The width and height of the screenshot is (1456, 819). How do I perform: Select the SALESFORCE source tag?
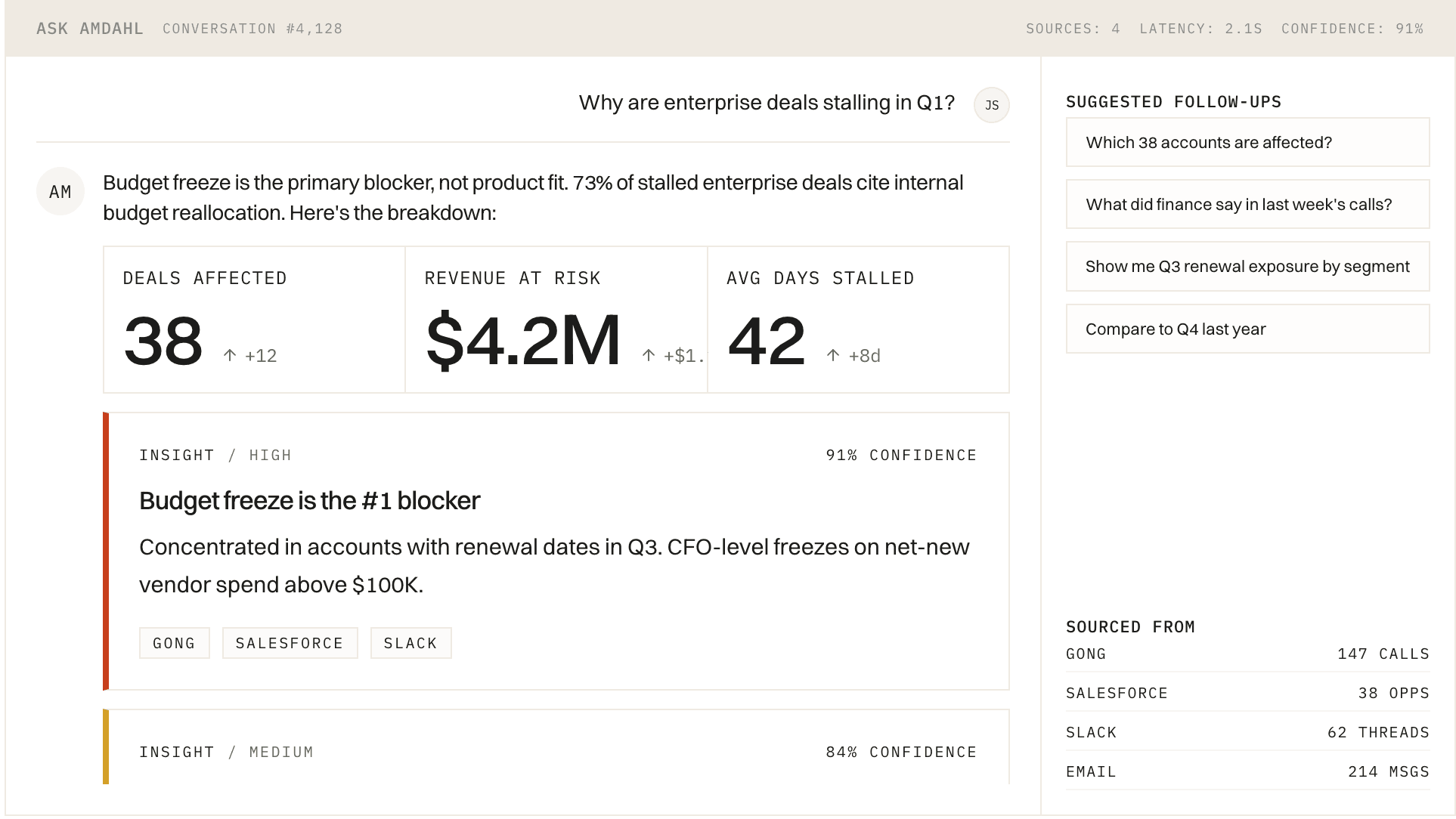coord(290,643)
